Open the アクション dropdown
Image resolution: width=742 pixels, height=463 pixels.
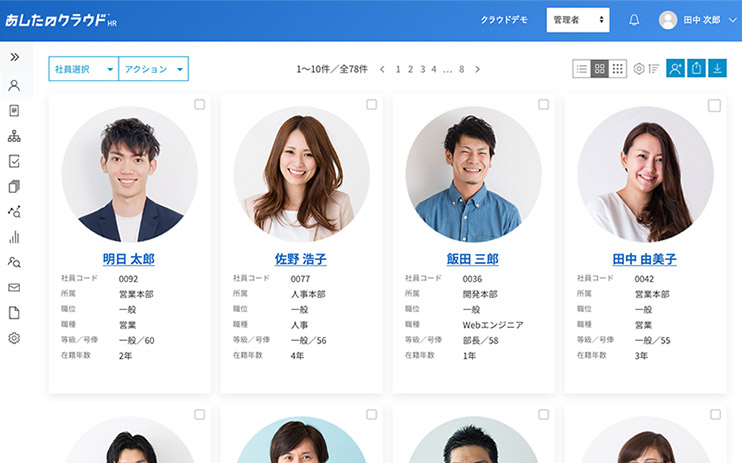coord(153,69)
